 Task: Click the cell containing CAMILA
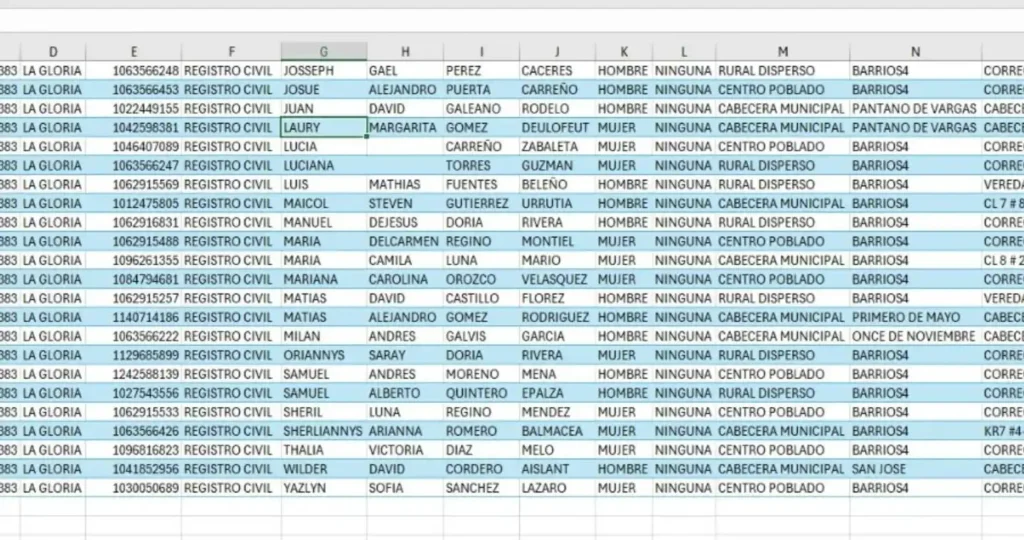pyautogui.click(x=405, y=260)
